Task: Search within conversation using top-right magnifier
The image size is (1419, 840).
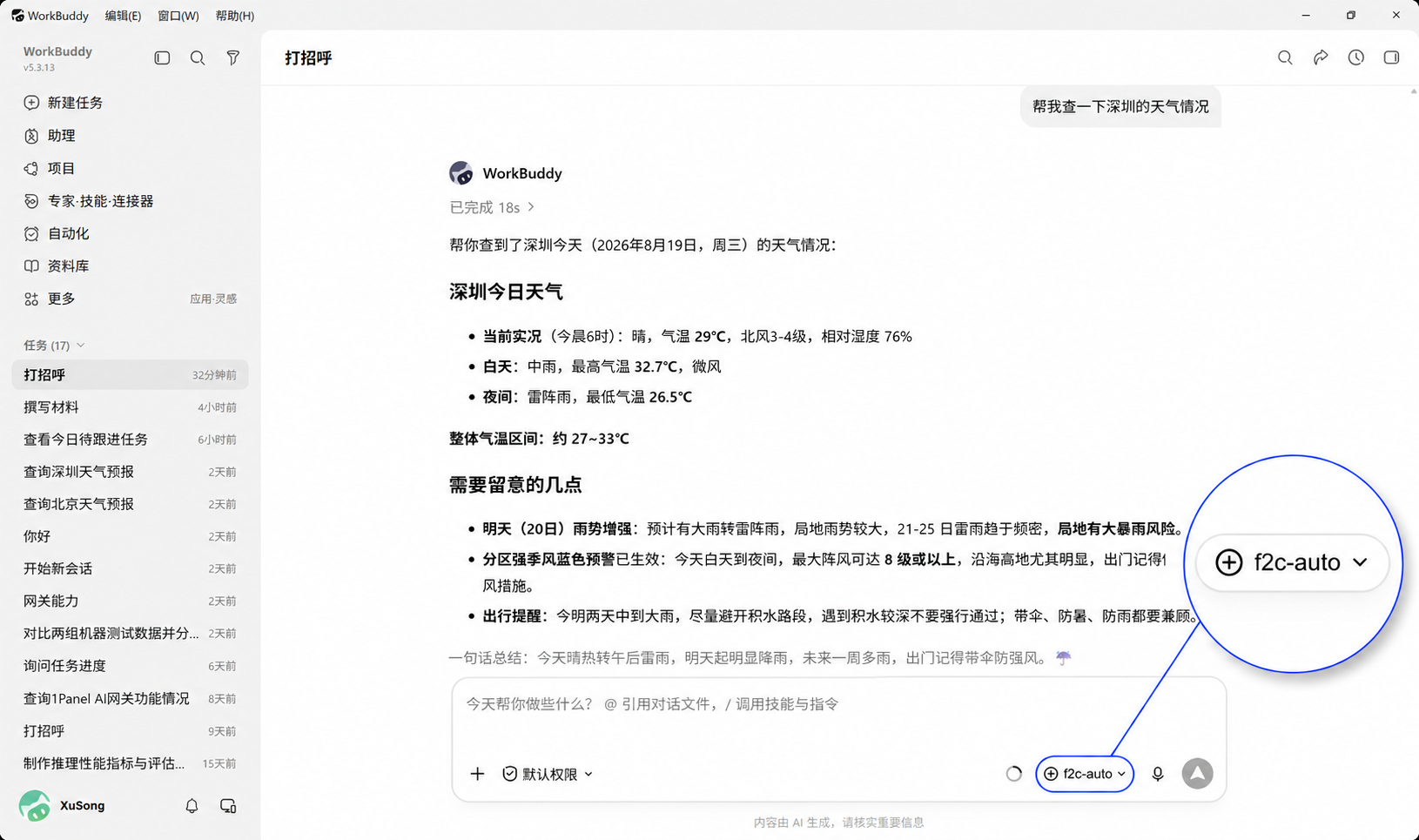Action: click(1285, 57)
